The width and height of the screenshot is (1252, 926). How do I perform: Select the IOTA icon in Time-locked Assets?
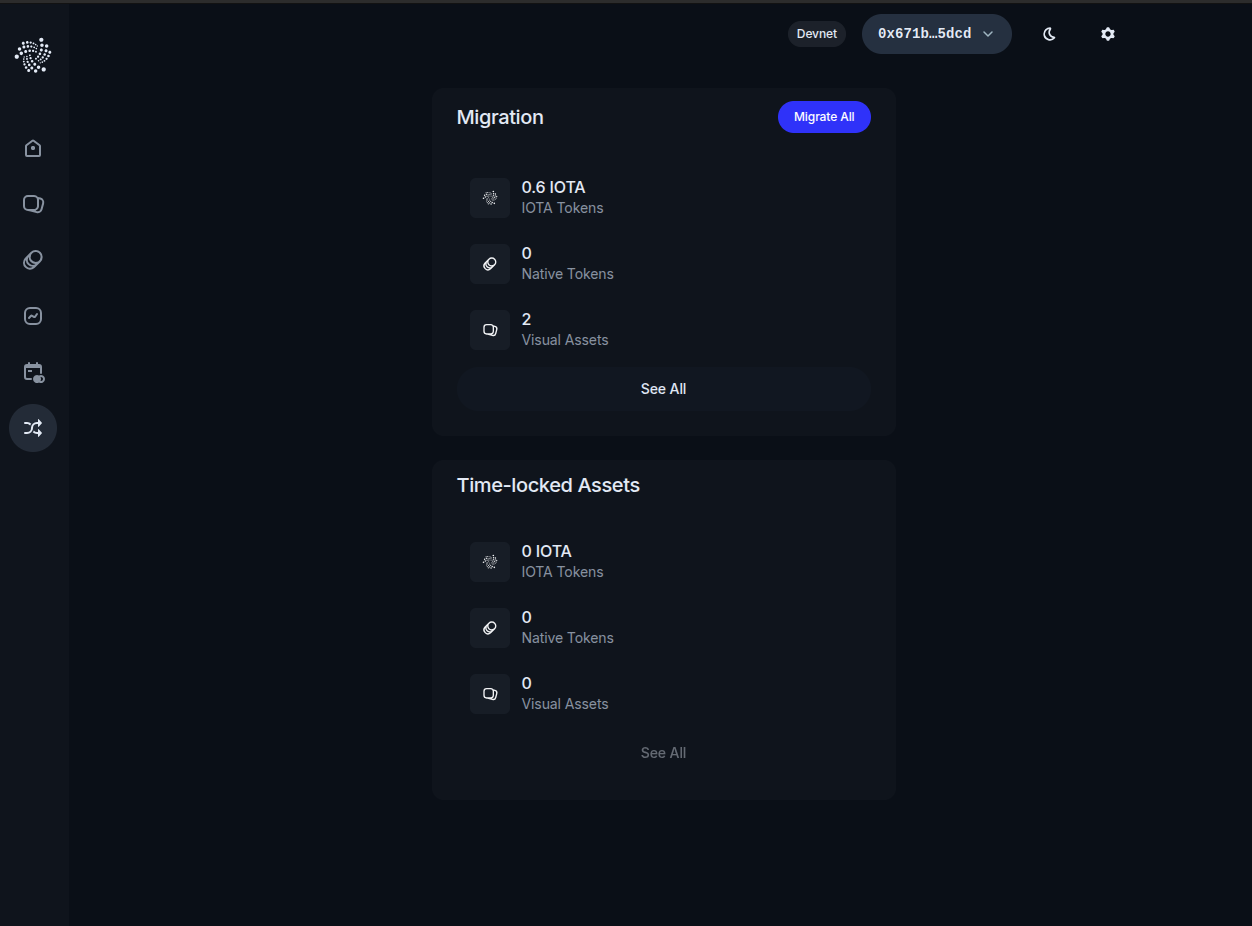click(489, 561)
